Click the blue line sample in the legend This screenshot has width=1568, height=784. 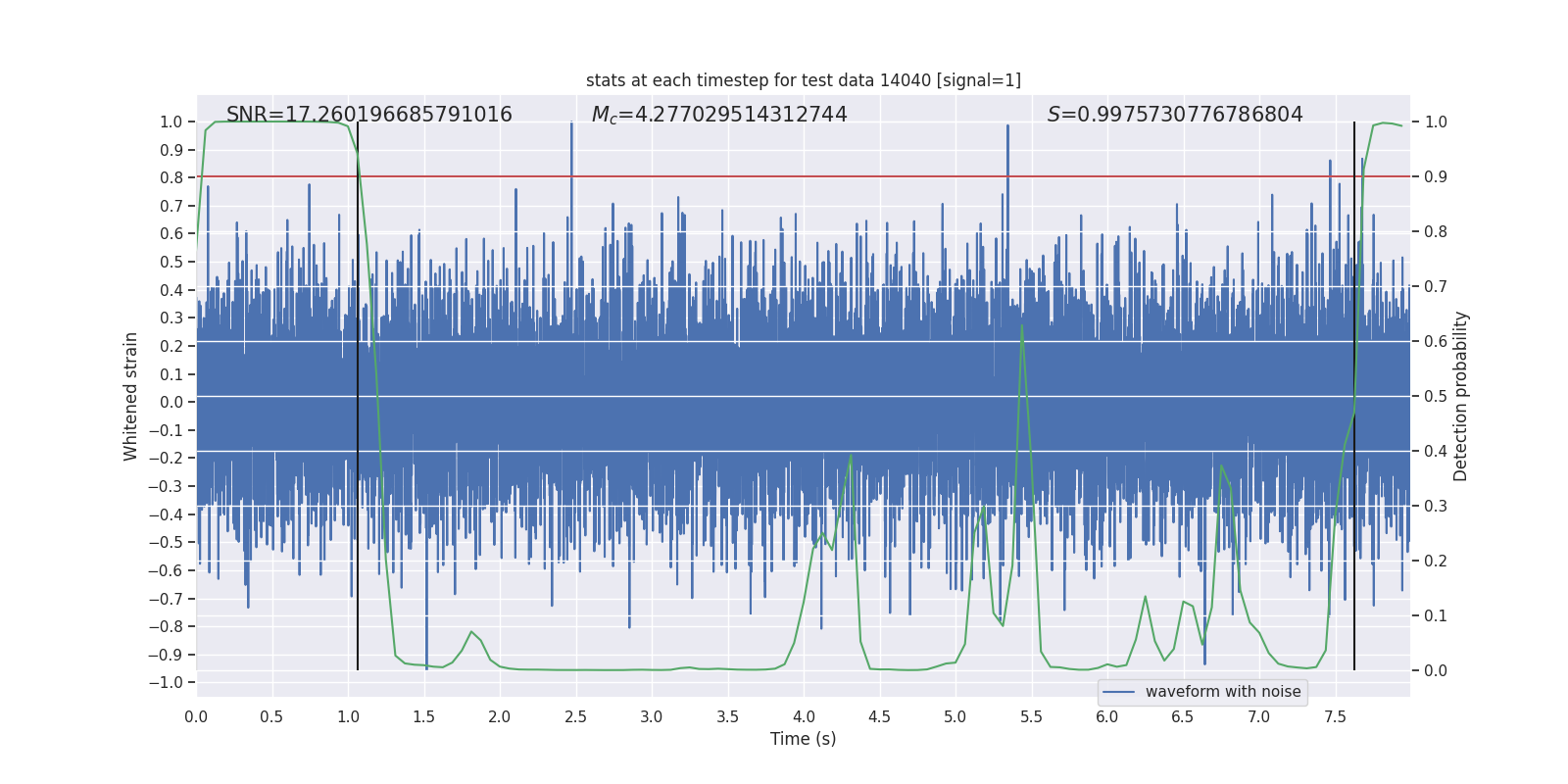[x=1118, y=692]
